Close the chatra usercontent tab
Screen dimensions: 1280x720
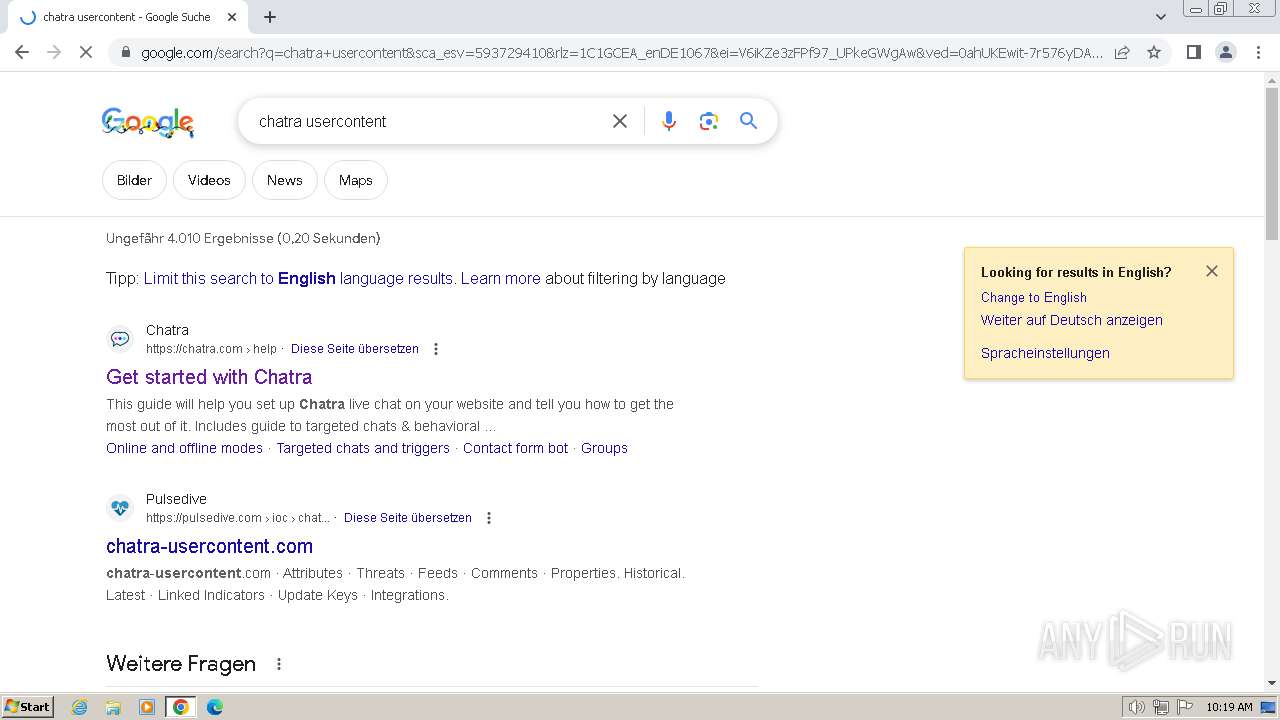click(232, 17)
